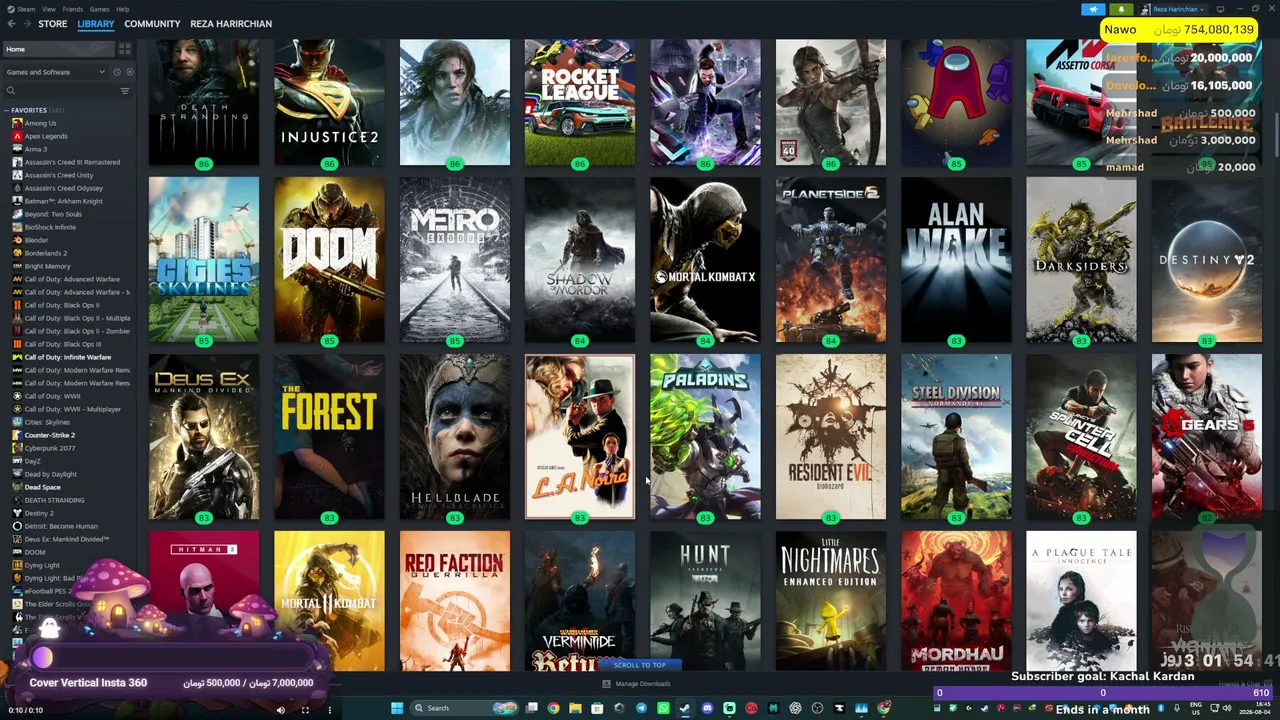
Task: Open the Games menu
Action: [x=99, y=9]
